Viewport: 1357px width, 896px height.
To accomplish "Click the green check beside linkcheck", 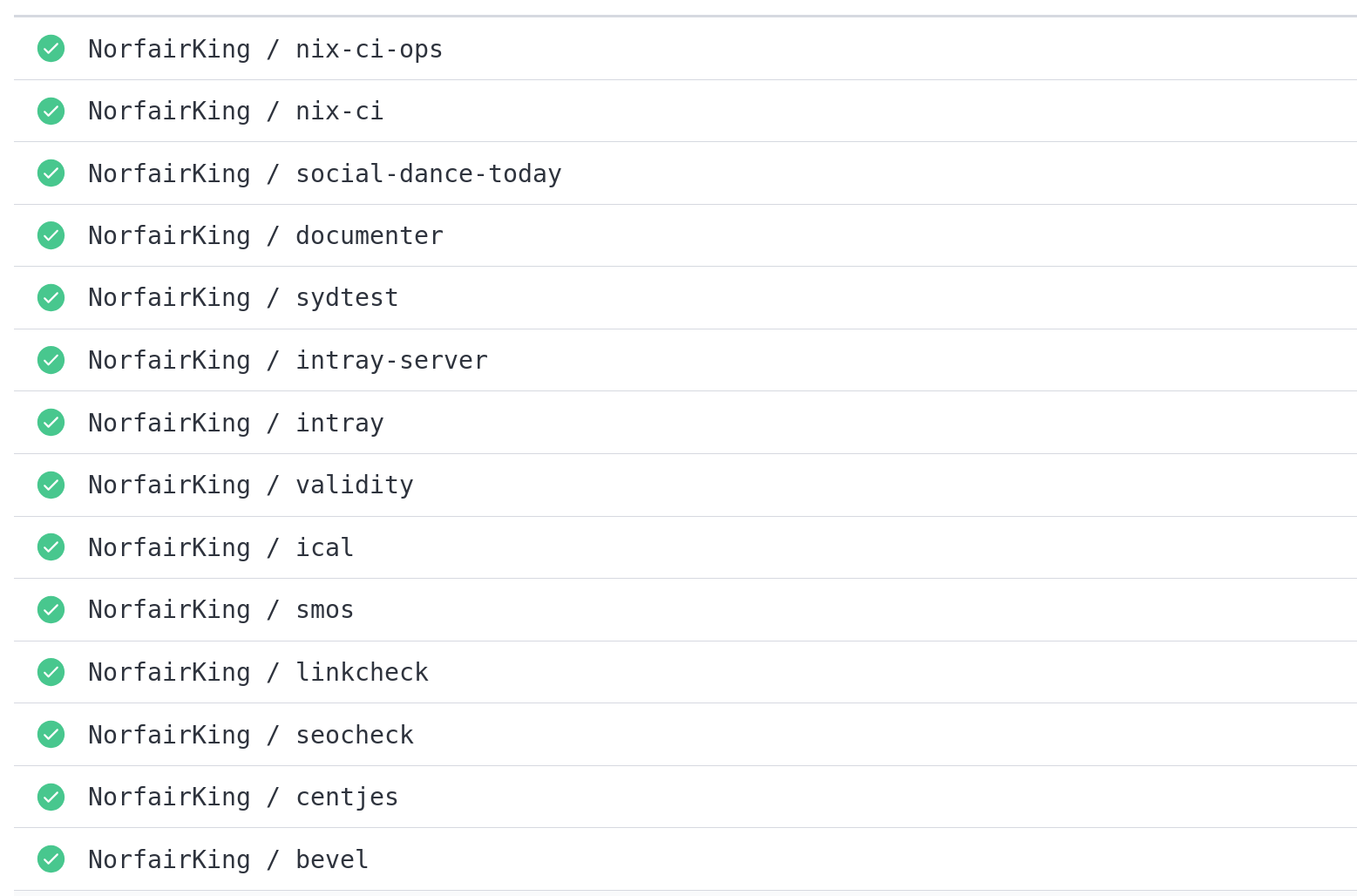I will click(x=51, y=672).
